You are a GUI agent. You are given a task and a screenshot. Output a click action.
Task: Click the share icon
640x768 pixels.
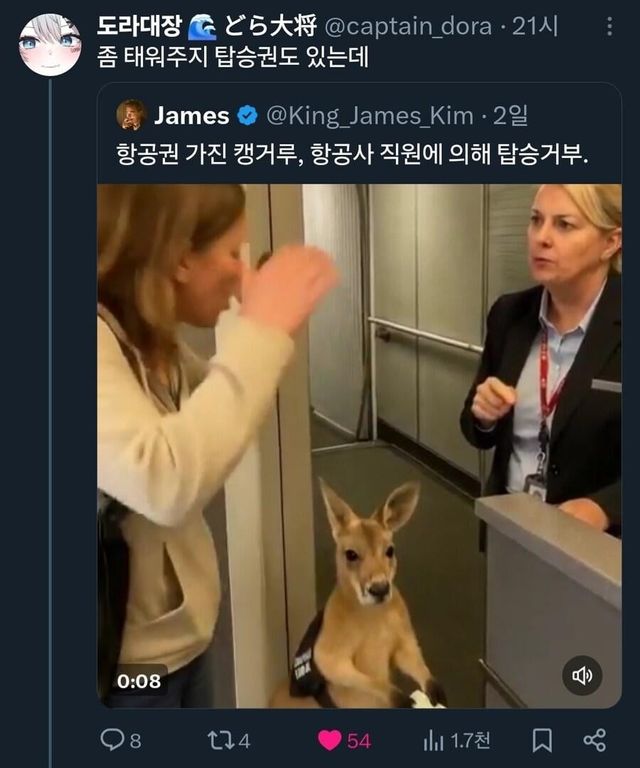click(x=594, y=740)
